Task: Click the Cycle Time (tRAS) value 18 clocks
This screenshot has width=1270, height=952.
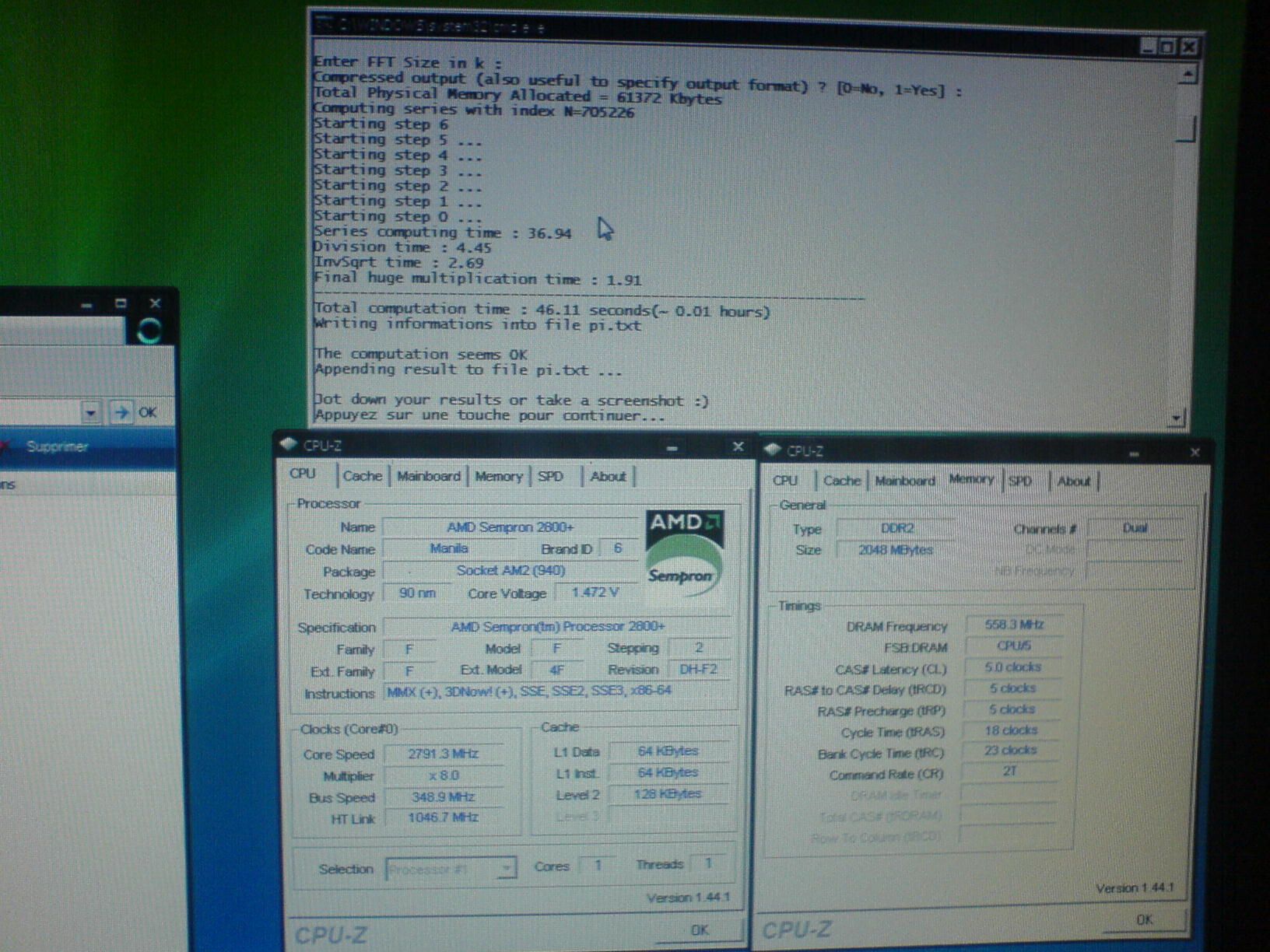Action: point(1011,730)
